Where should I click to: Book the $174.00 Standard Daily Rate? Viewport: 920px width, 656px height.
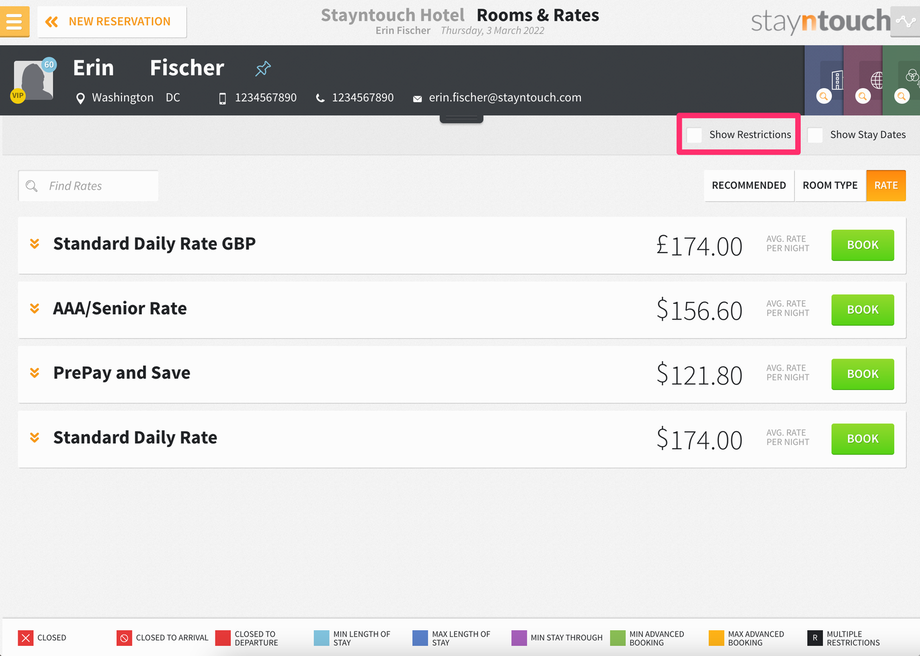coord(862,439)
